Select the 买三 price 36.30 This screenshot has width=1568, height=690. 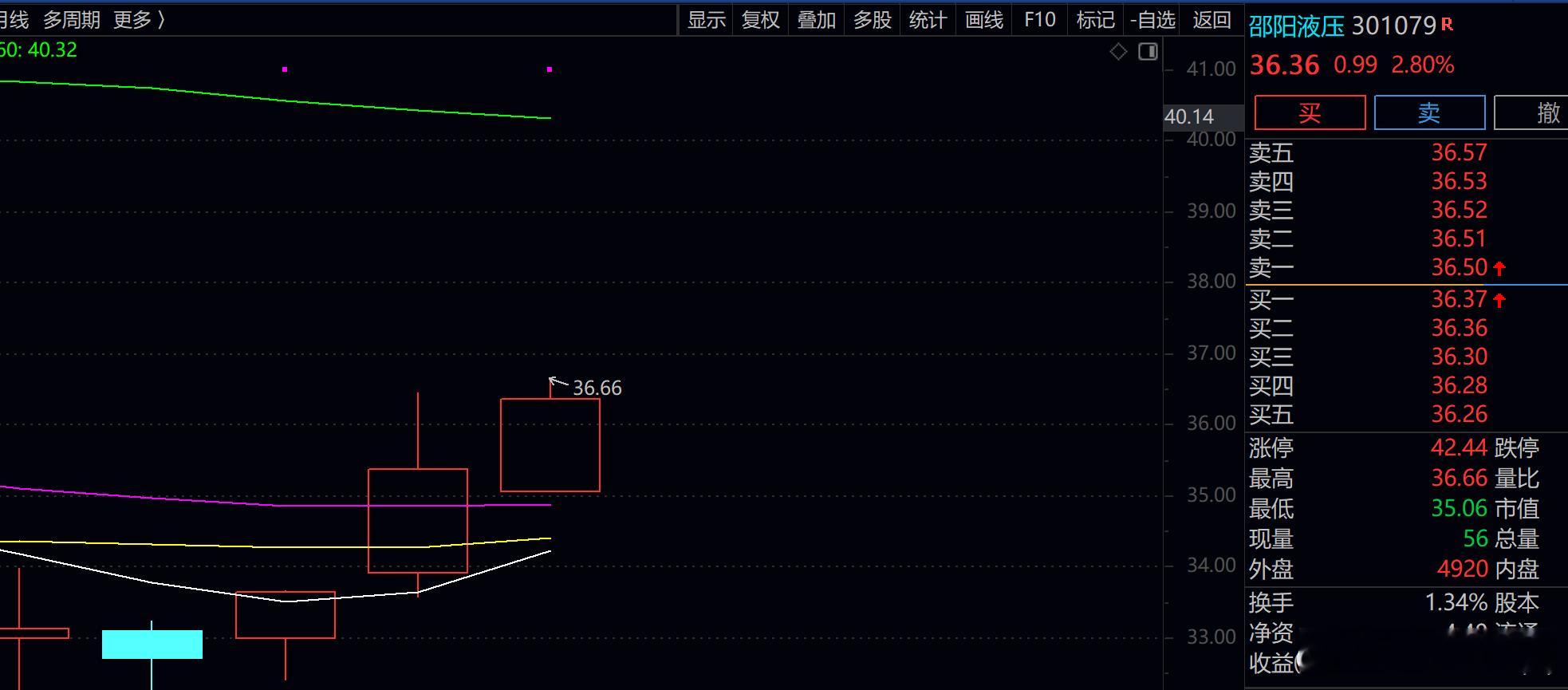1459,357
